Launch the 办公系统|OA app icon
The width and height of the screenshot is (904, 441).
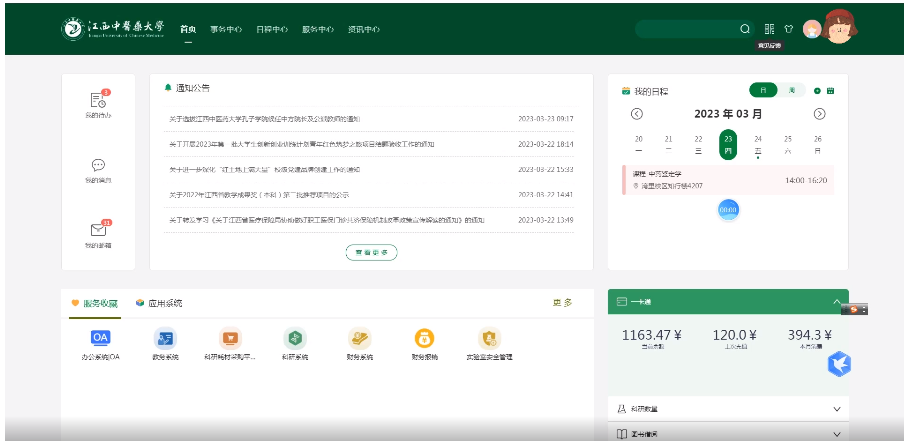[x=100, y=338]
